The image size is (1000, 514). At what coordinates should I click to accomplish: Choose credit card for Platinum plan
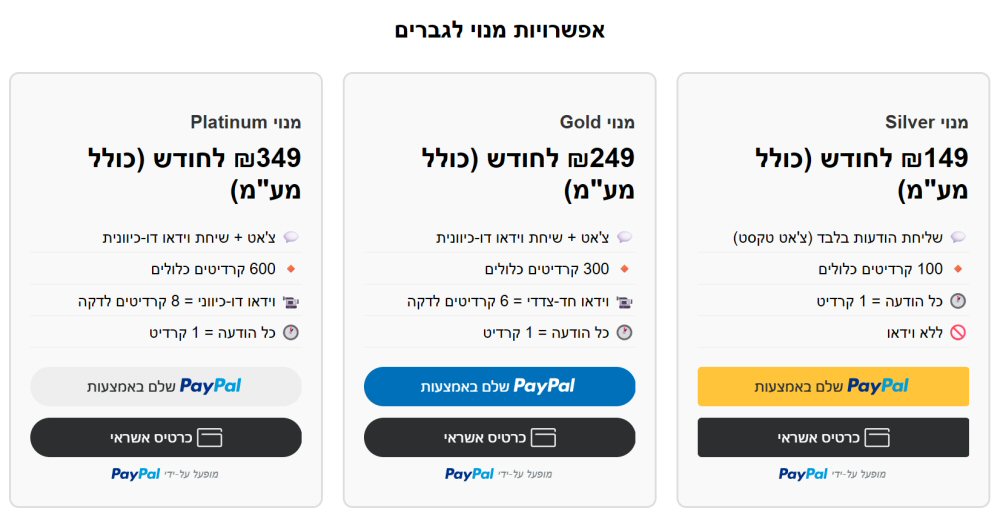tap(166, 438)
